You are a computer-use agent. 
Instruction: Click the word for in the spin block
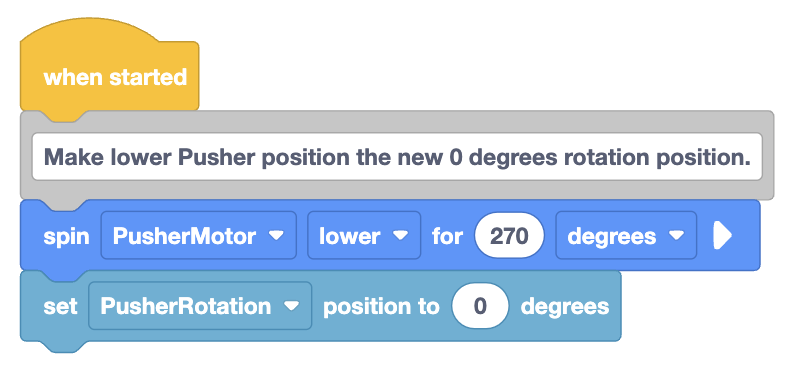coord(447,236)
